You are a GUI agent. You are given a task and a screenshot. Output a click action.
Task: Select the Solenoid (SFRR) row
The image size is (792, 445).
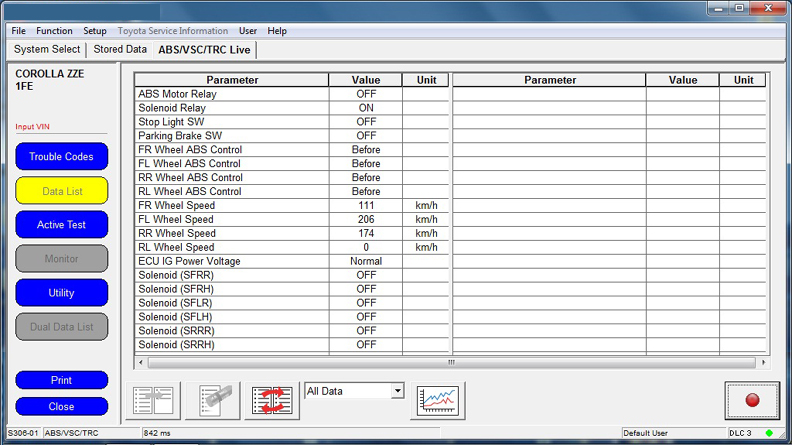292,275
